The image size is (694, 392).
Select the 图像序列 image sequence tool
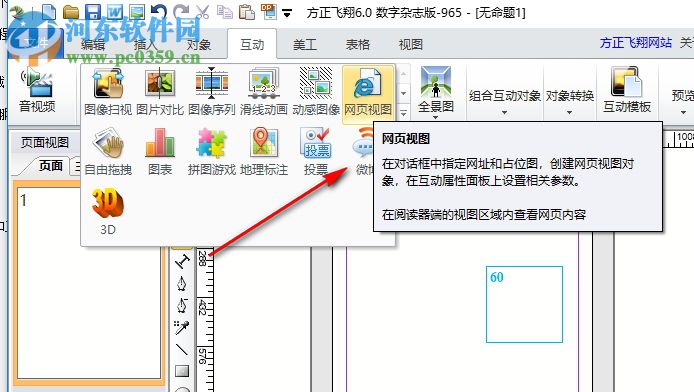[x=212, y=92]
